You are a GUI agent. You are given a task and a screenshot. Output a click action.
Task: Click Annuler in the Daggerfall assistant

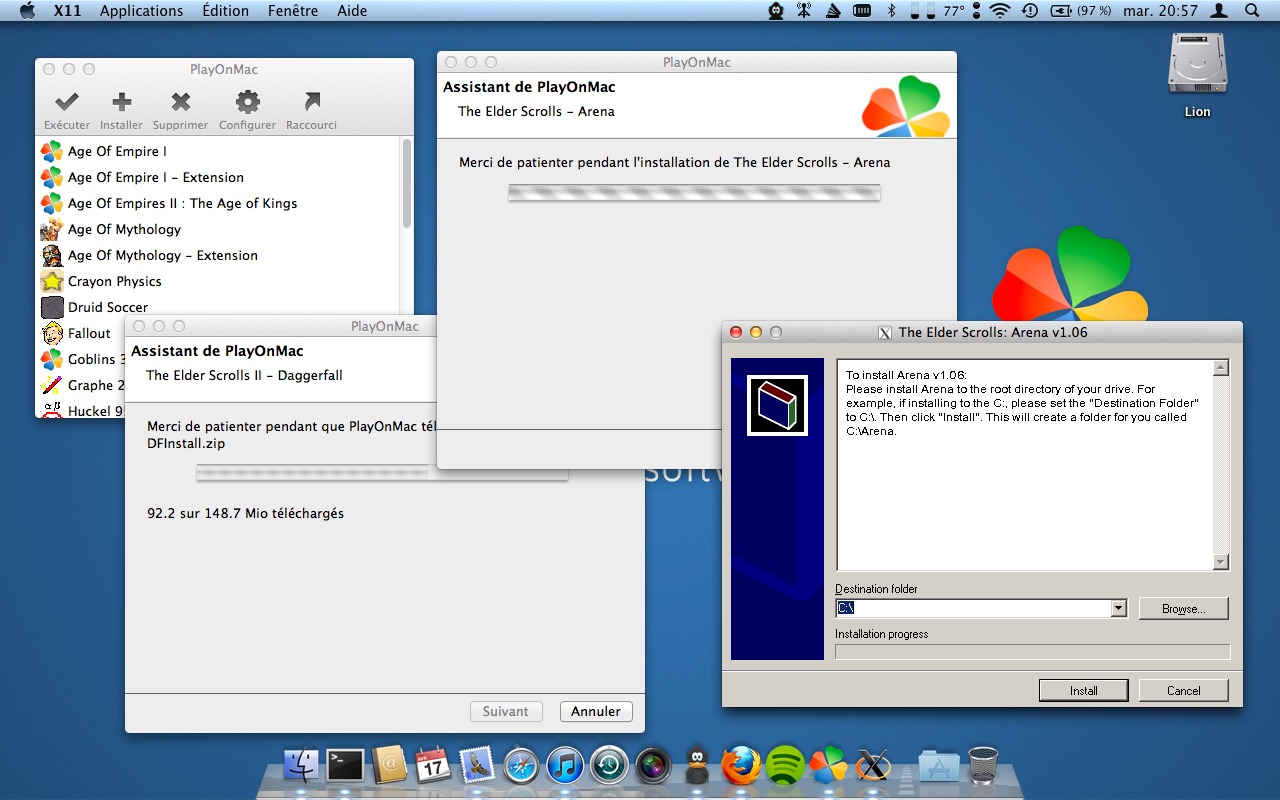tap(596, 711)
